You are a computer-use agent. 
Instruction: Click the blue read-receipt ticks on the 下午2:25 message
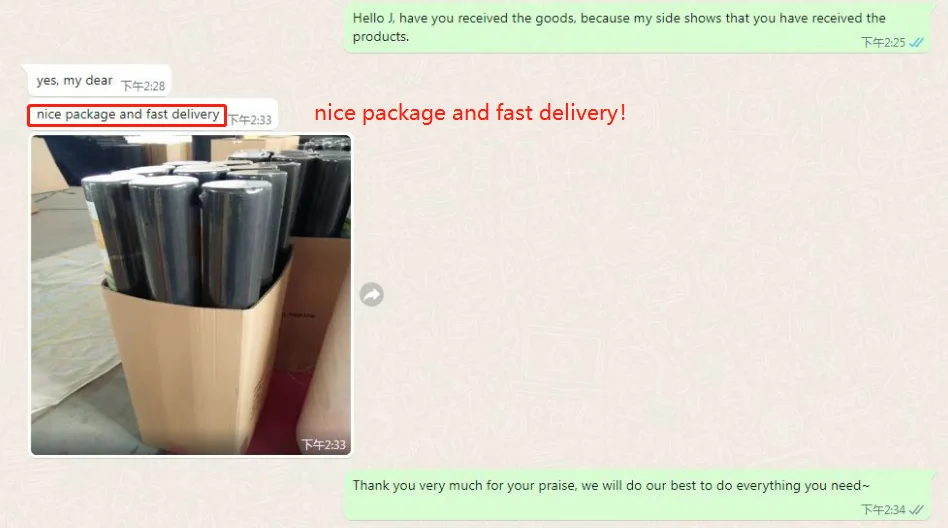pyautogui.click(x=916, y=42)
